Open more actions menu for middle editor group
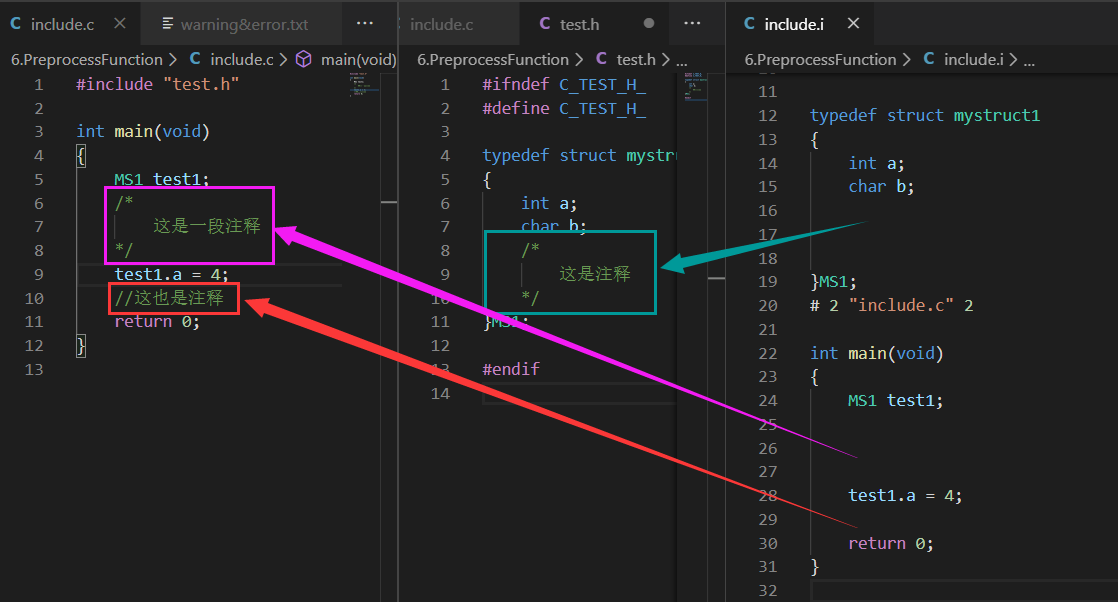This screenshot has width=1118, height=602. point(692,24)
